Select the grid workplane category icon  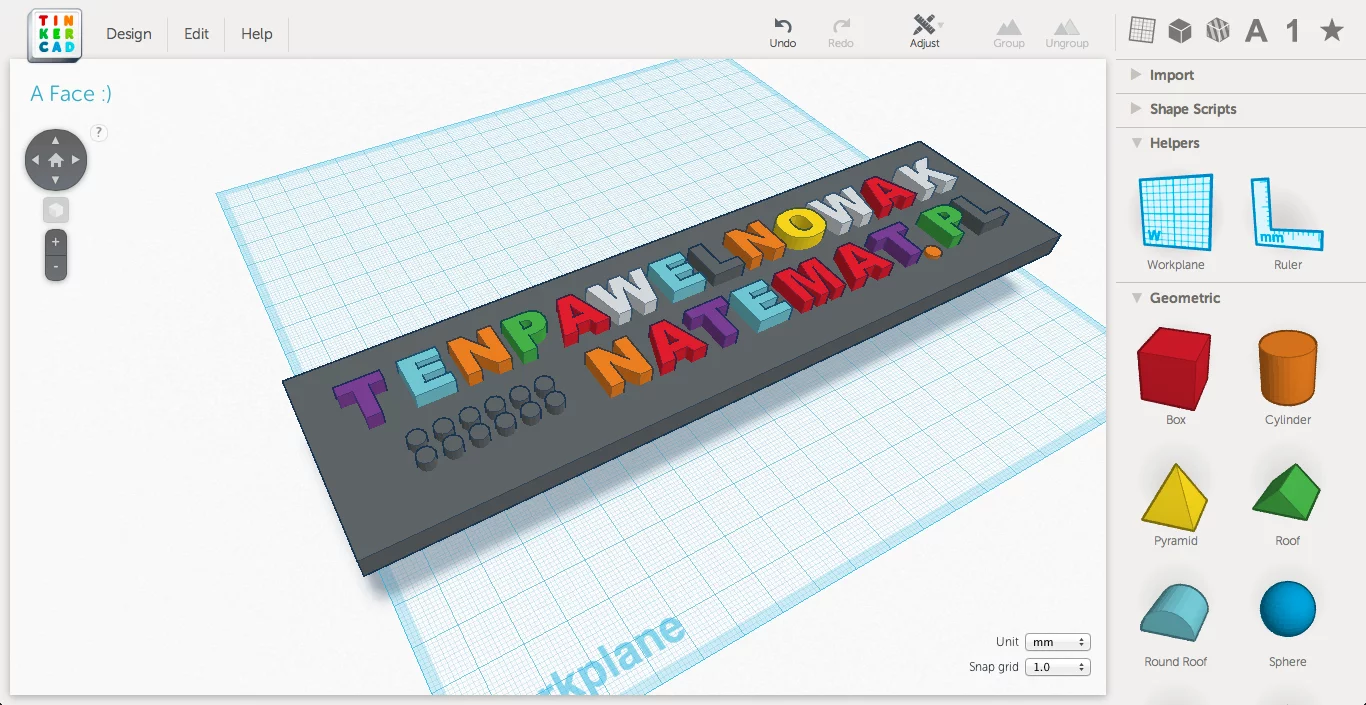1142,30
